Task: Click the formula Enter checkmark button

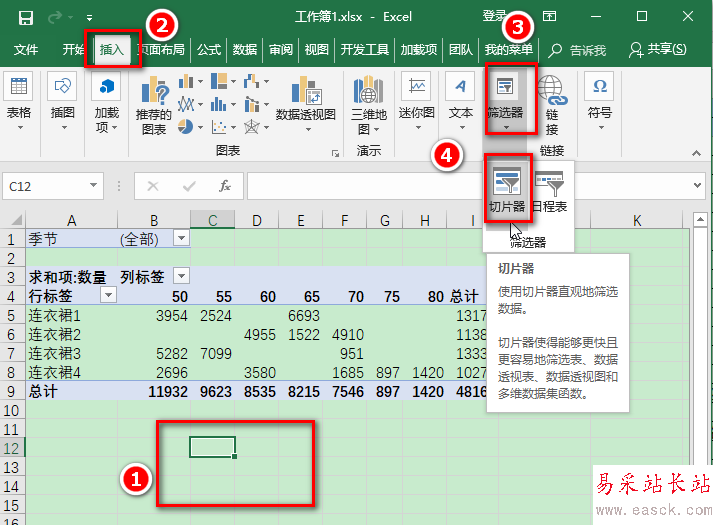Action: point(189,186)
